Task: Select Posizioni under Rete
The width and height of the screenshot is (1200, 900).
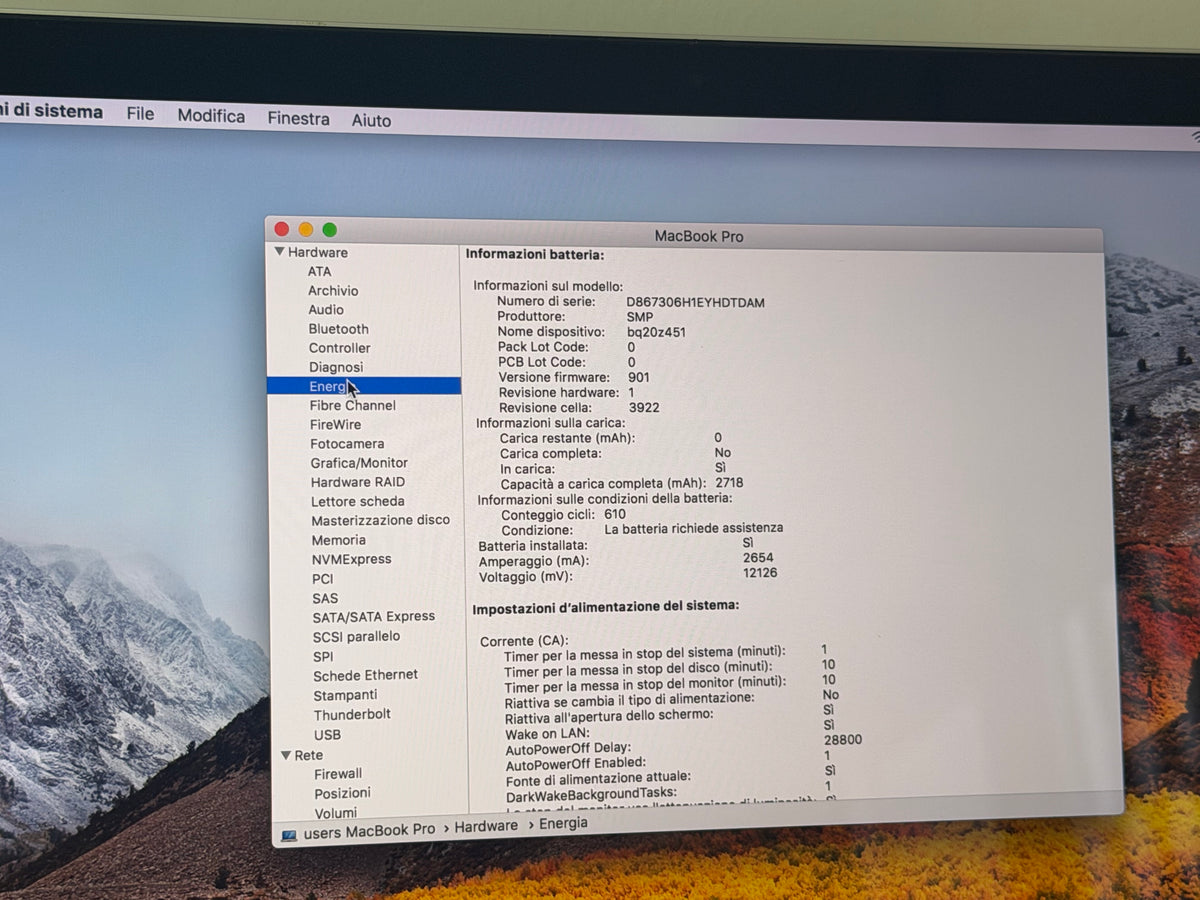Action: pyautogui.click(x=342, y=793)
